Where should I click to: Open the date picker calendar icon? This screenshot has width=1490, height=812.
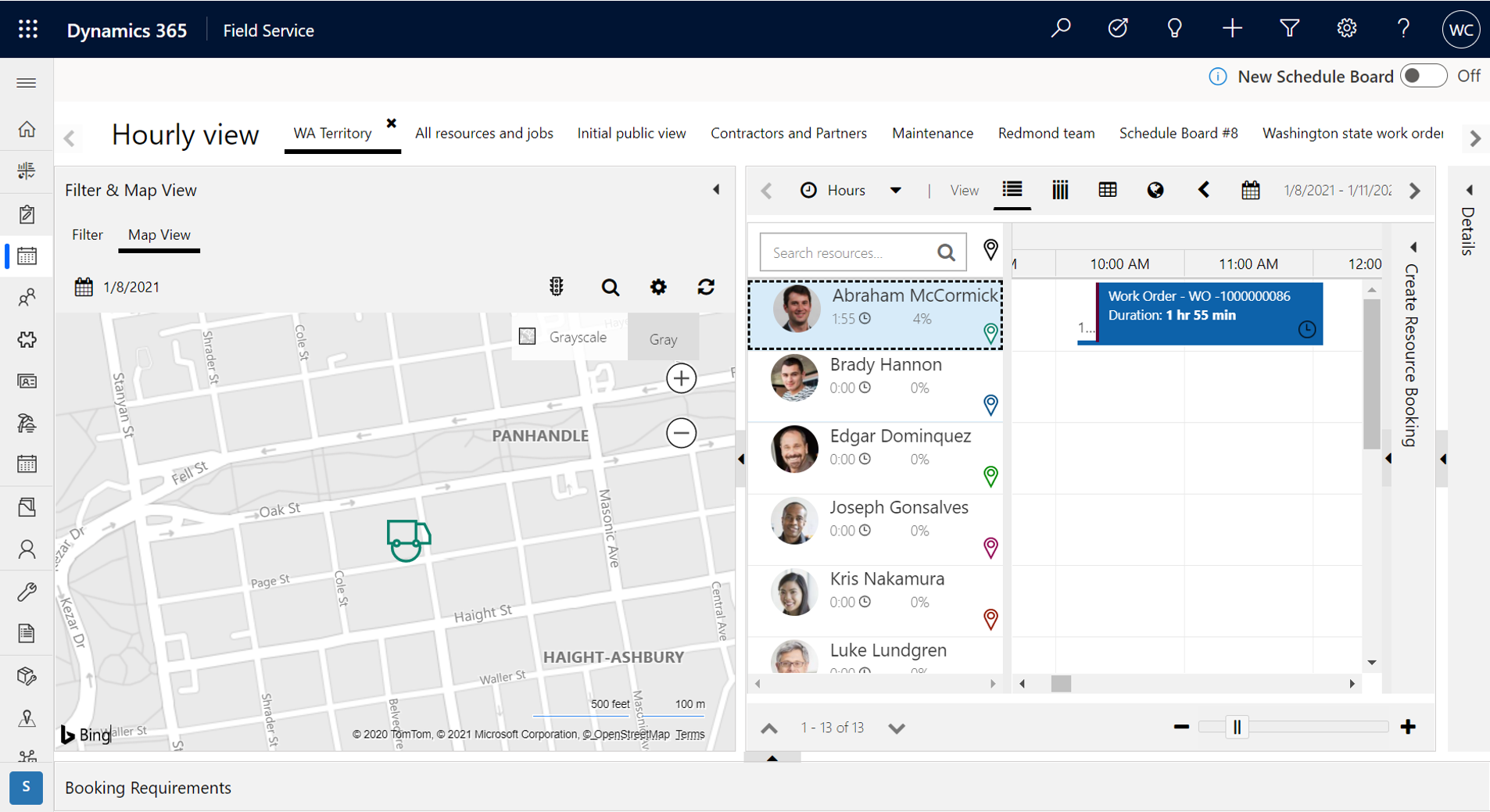click(x=1250, y=190)
